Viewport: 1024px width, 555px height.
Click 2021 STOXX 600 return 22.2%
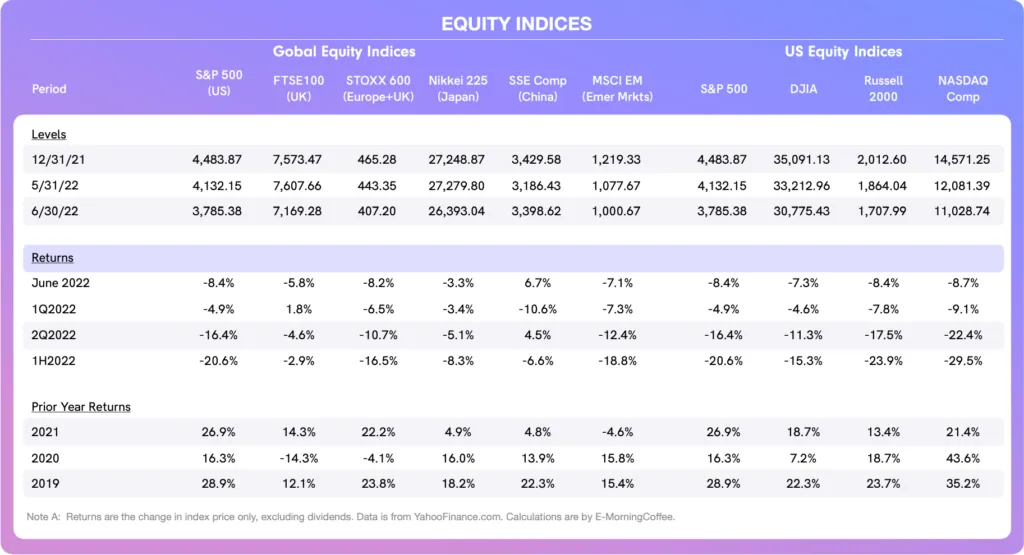click(x=378, y=432)
